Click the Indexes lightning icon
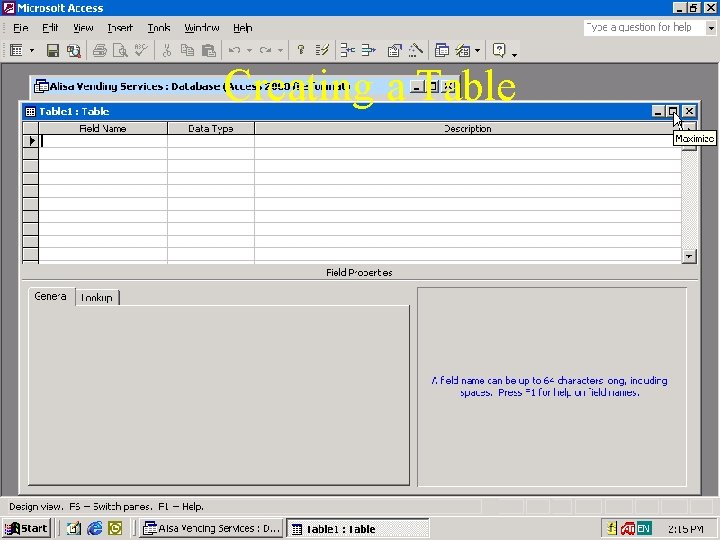This screenshot has height=540, width=720. pyautogui.click(x=322, y=51)
